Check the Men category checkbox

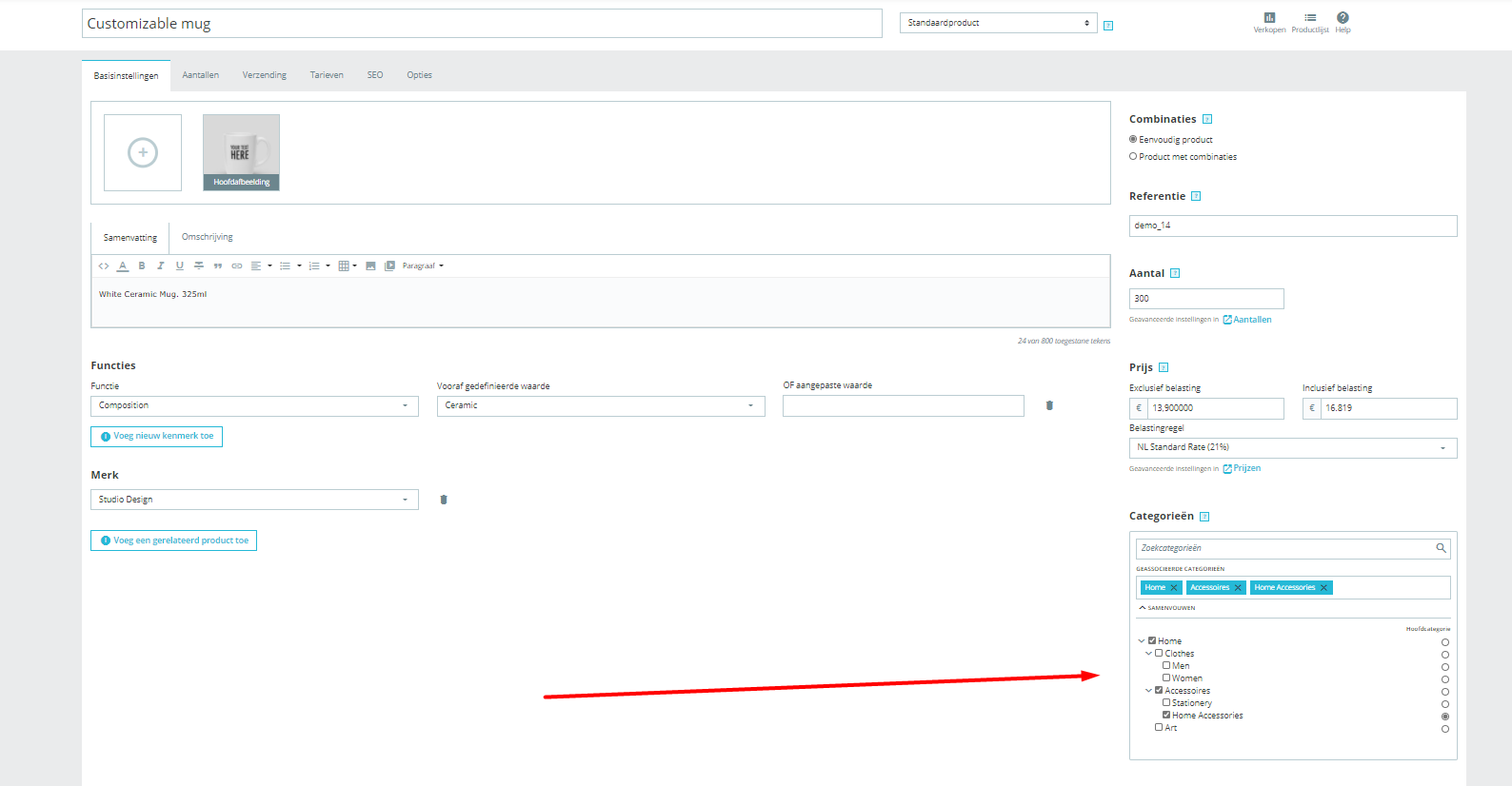tap(1166, 665)
